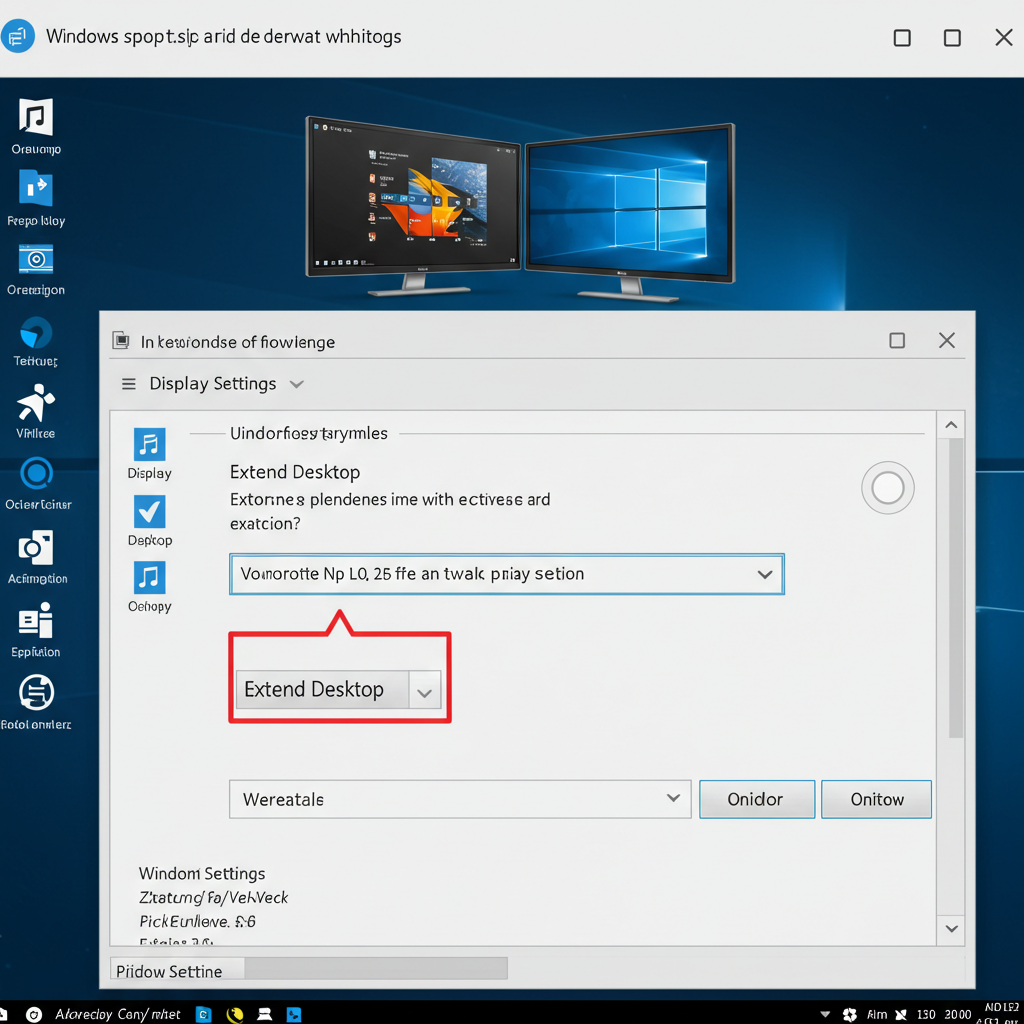Click the 'Extend Desktop' section title text

(295, 472)
